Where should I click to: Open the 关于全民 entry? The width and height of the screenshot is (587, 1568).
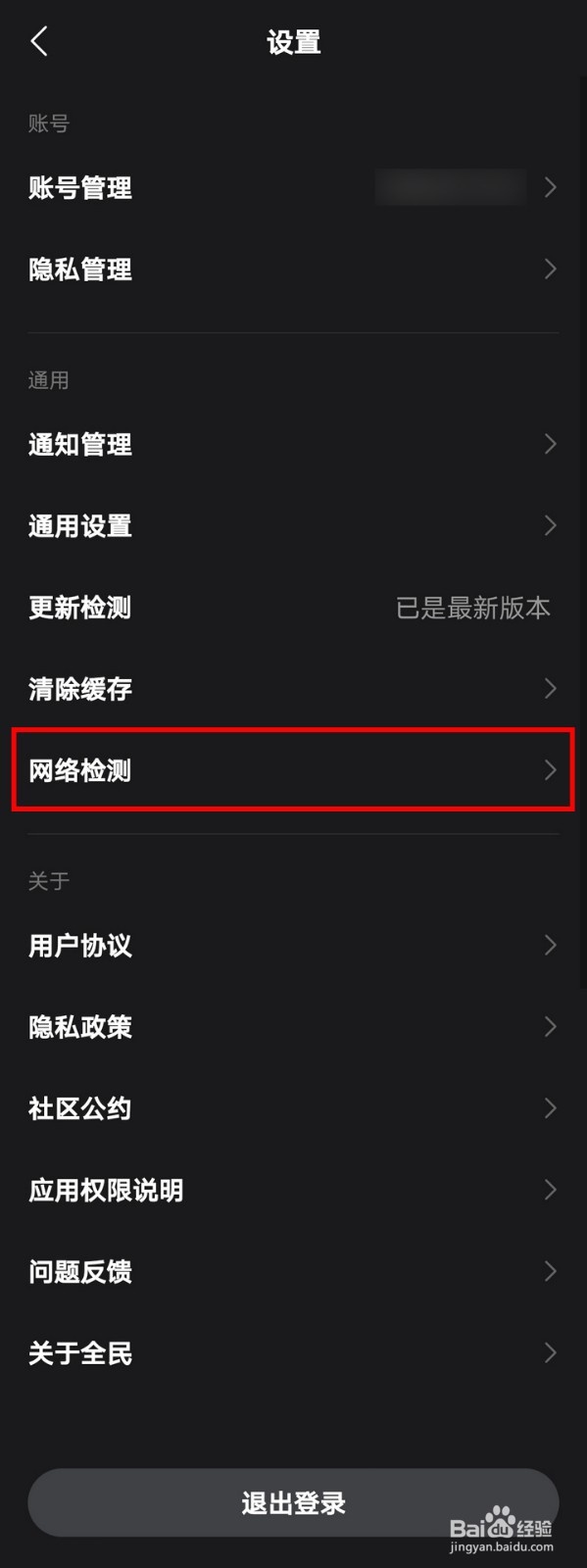(x=293, y=1352)
